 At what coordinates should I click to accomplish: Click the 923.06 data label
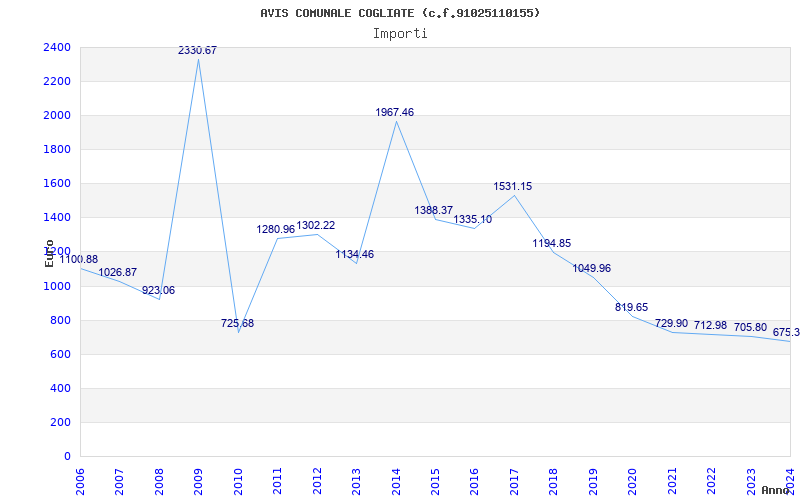pos(158,291)
